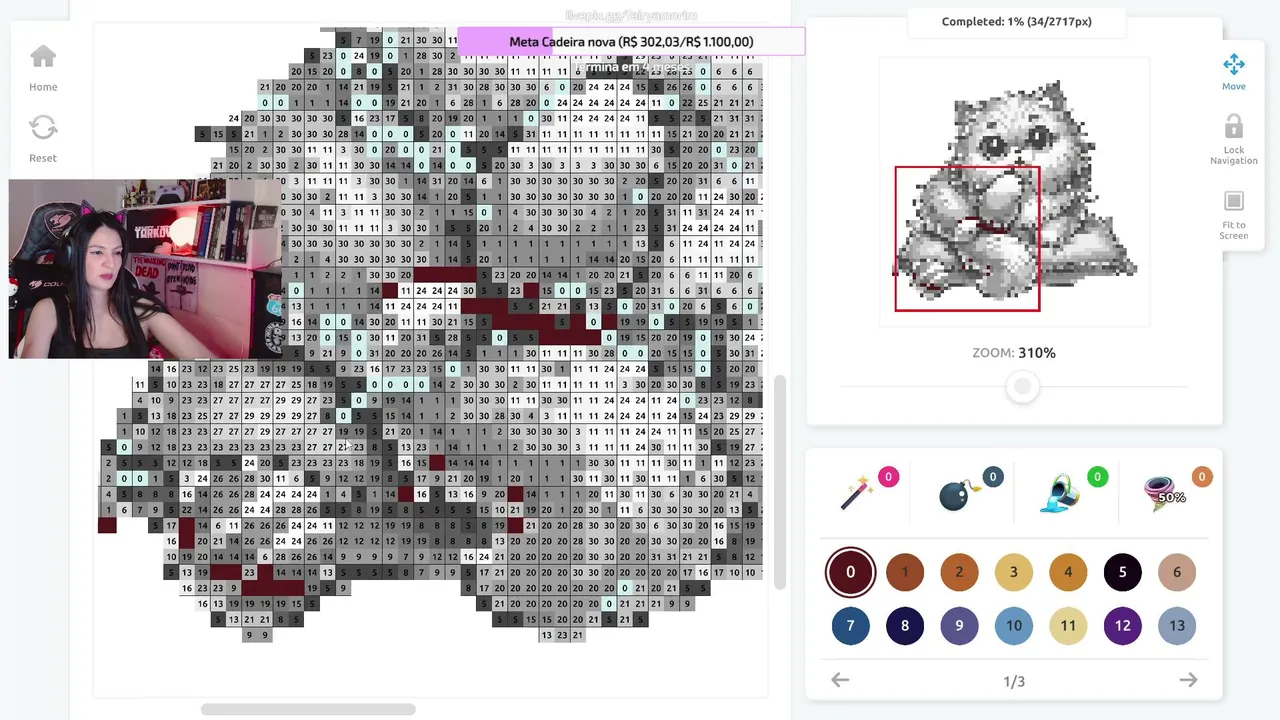1280x720 pixels.
Task: Select color swatch 0
Action: (850, 572)
